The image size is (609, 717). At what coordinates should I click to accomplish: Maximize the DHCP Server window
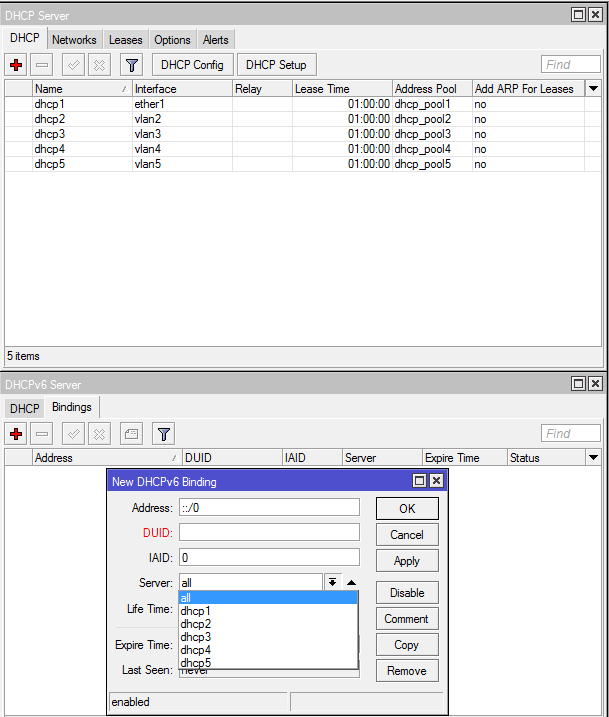pyautogui.click(x=578, y=15)
